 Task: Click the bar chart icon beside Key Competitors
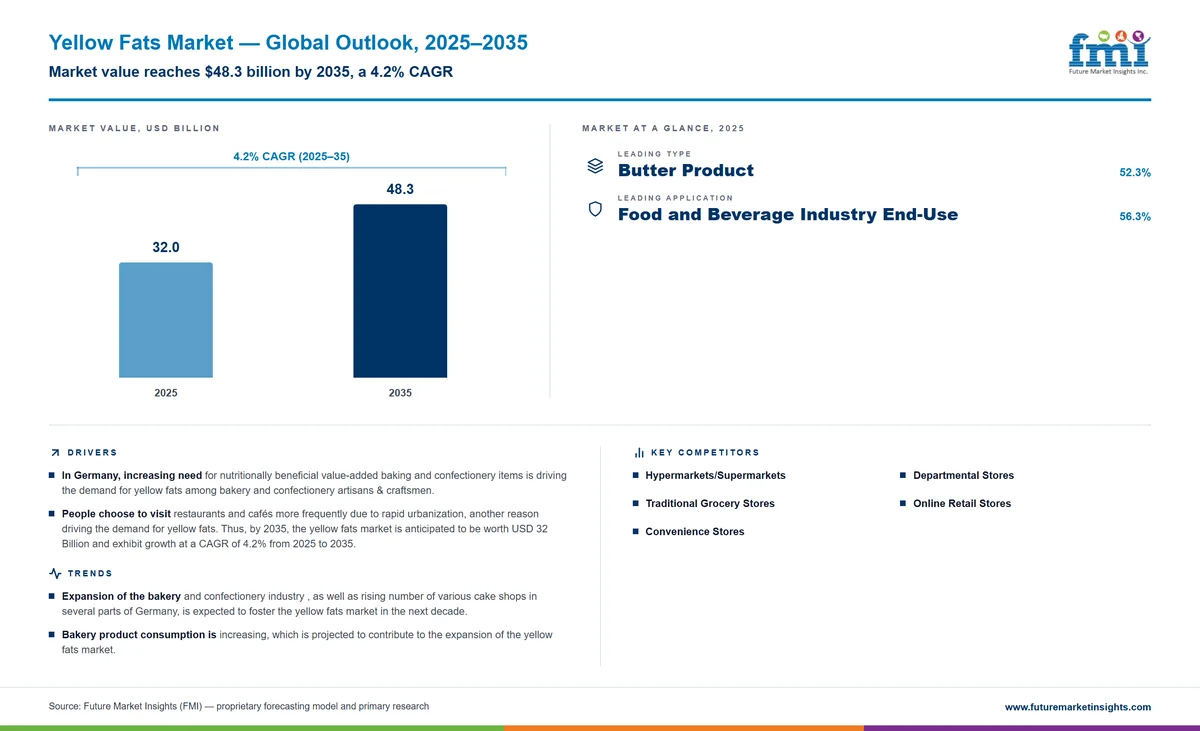[639, 453]
